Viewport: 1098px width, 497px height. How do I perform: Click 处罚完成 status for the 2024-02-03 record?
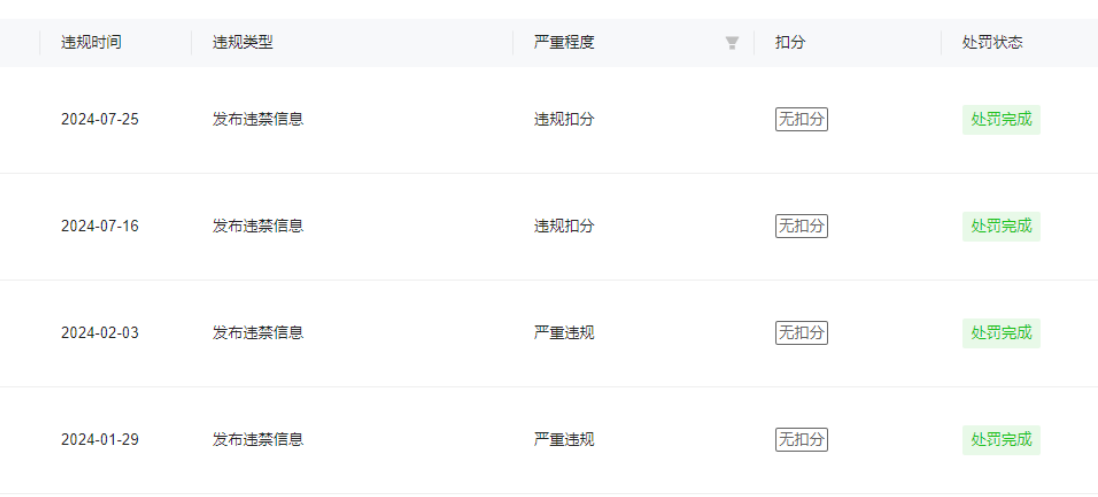(x=1001, y=333)
